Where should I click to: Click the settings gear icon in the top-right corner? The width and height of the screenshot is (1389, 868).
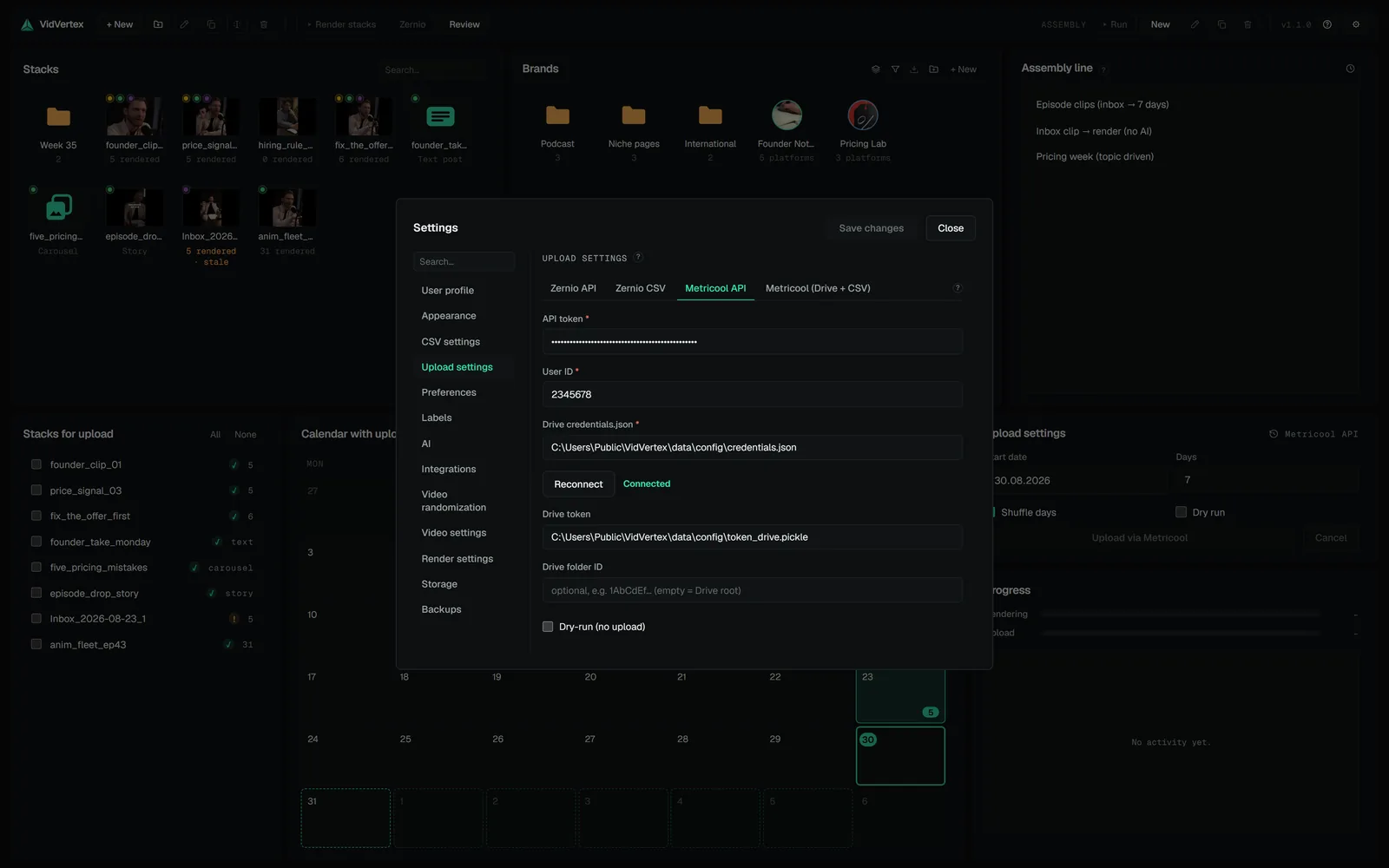[x=1356, y=24]
